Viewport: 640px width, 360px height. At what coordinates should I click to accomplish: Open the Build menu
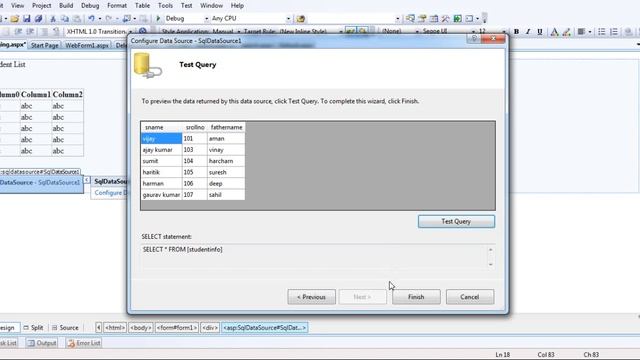click(66, 6)
